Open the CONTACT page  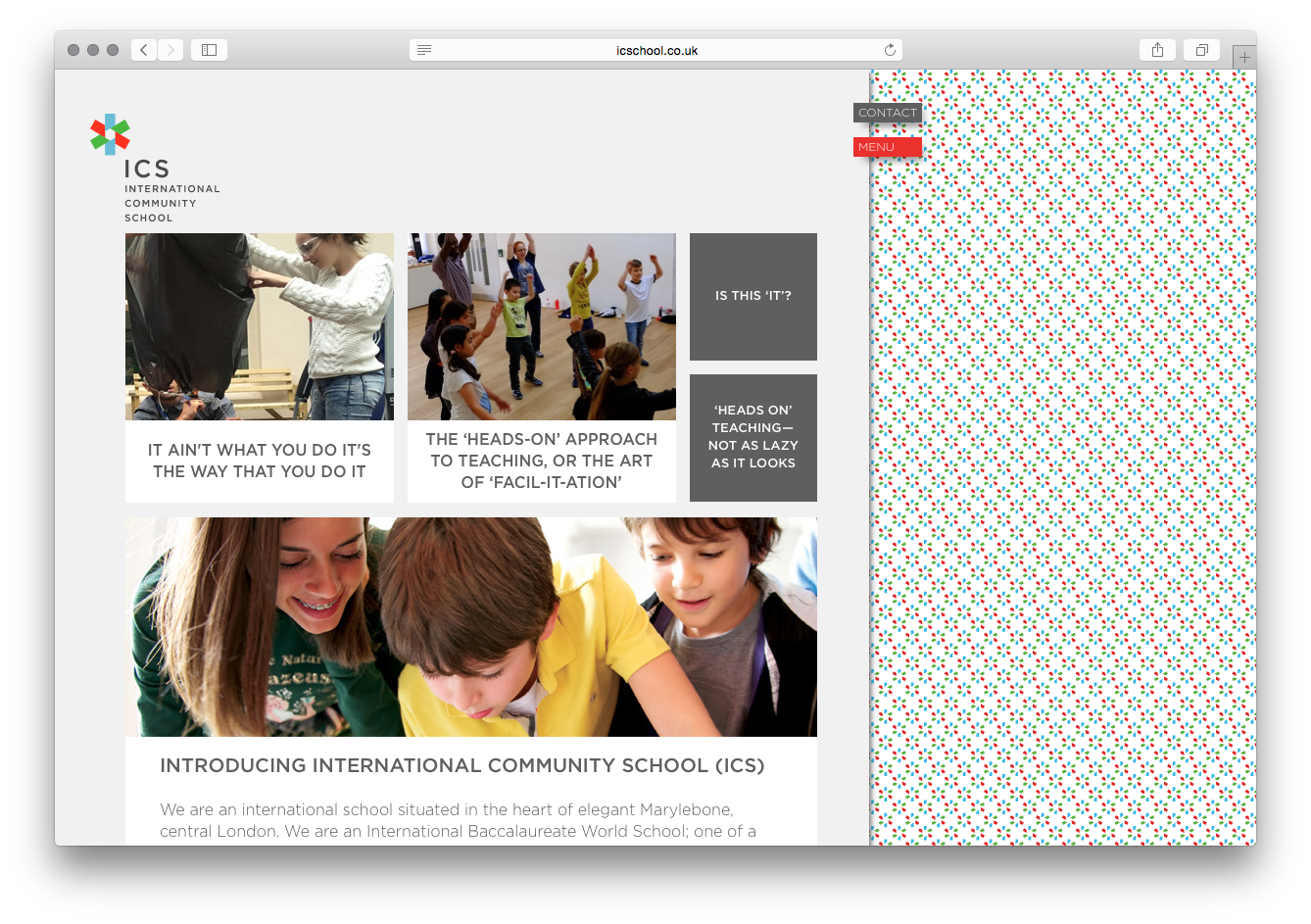887,113
